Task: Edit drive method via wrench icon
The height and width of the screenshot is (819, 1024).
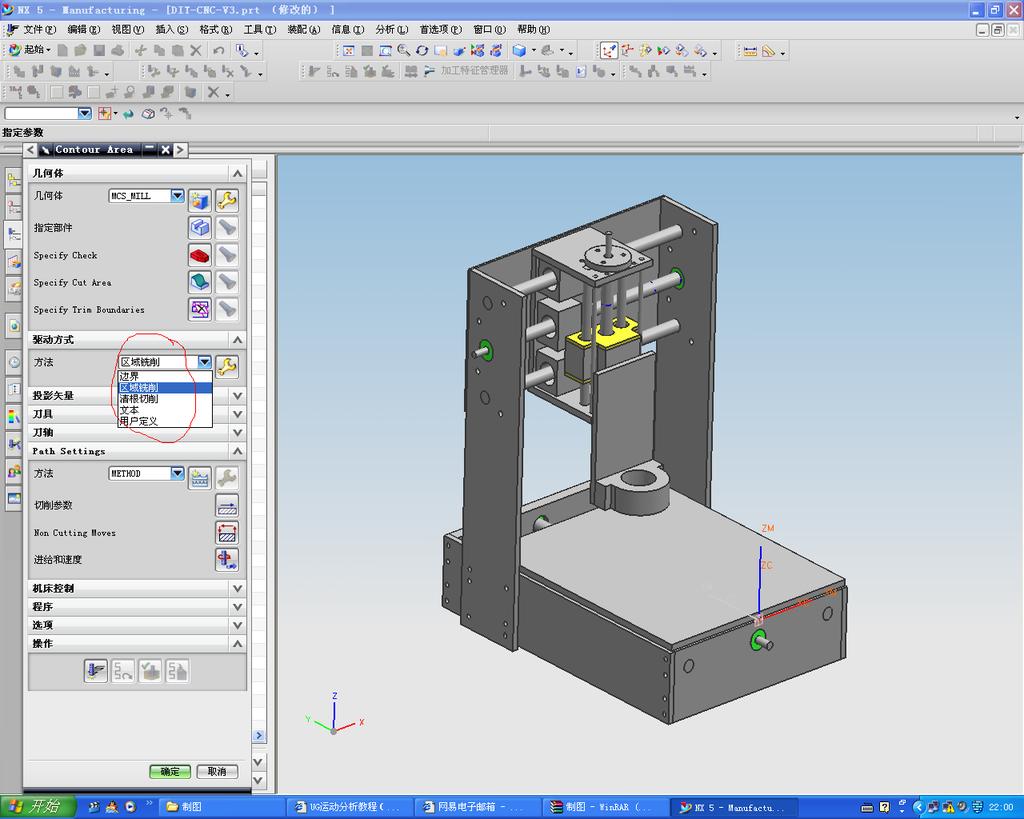Action: (x=227, y=366)
